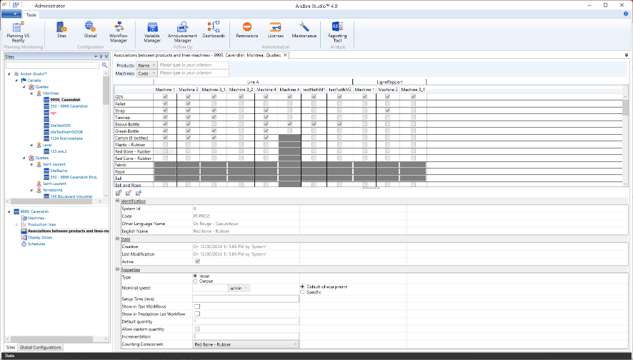Click the first toolbar icon below the grid

[119, 193]
